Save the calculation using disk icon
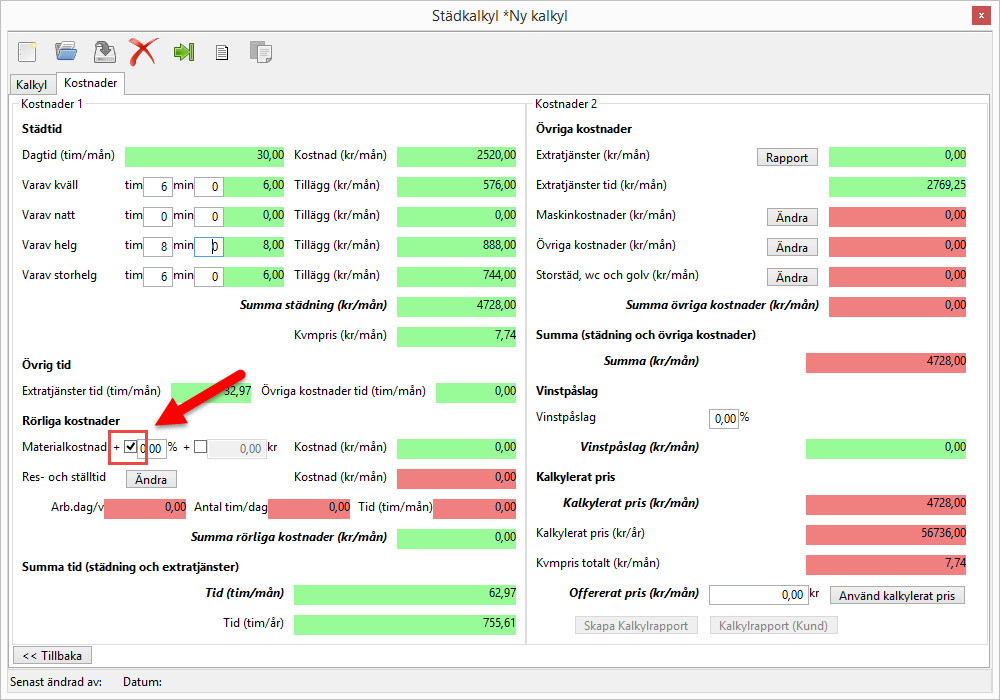 tap(104, 52)
